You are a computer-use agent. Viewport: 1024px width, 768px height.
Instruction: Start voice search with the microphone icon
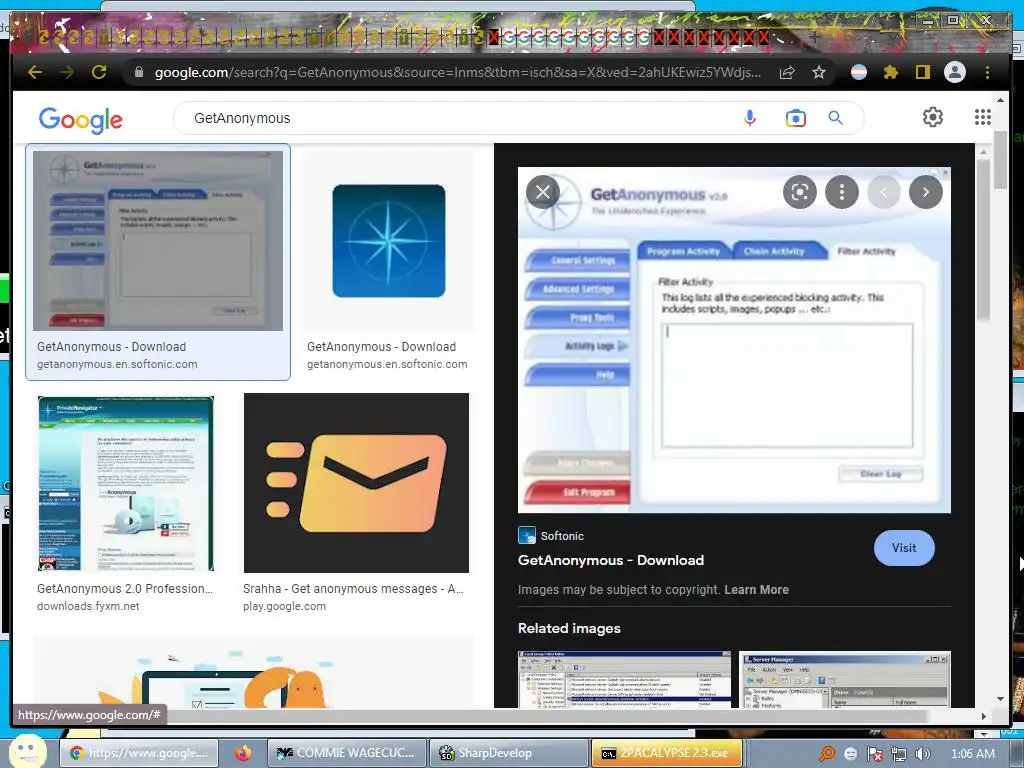click(x=750, y=118)
